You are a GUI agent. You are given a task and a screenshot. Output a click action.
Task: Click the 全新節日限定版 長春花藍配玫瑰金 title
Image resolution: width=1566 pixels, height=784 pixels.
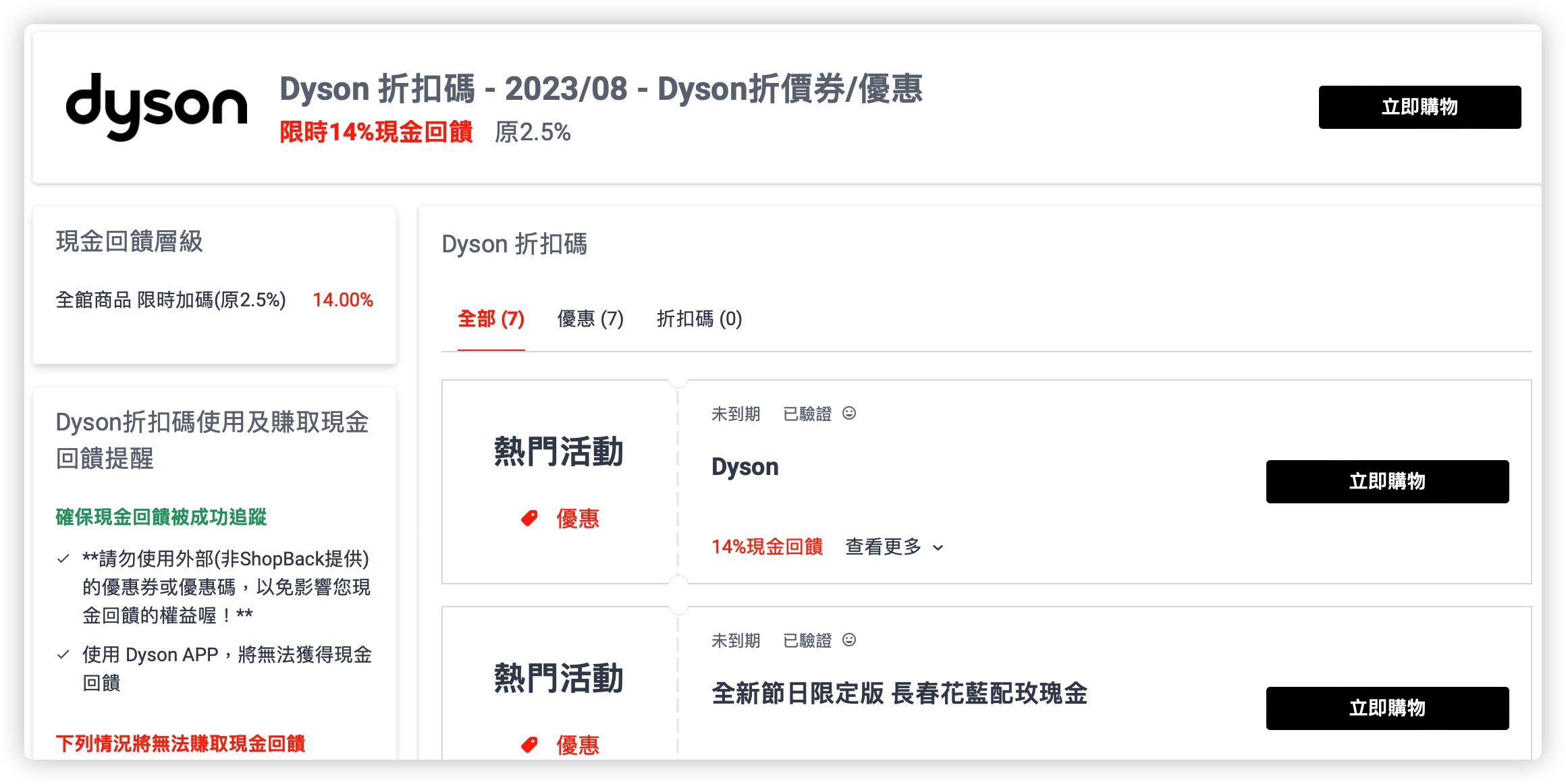coord(899,694)
